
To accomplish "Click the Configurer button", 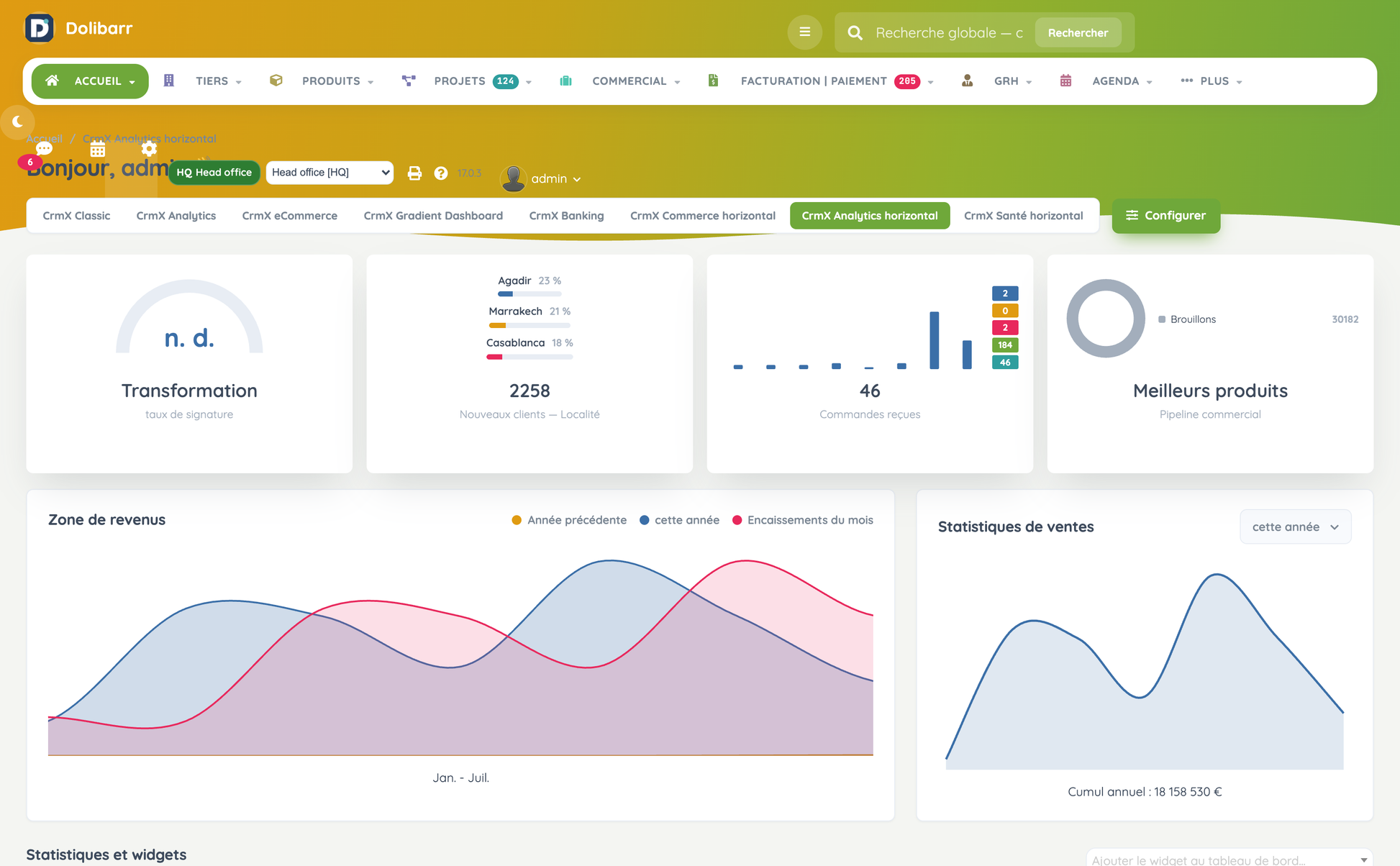I will [x=1165, y=216].
